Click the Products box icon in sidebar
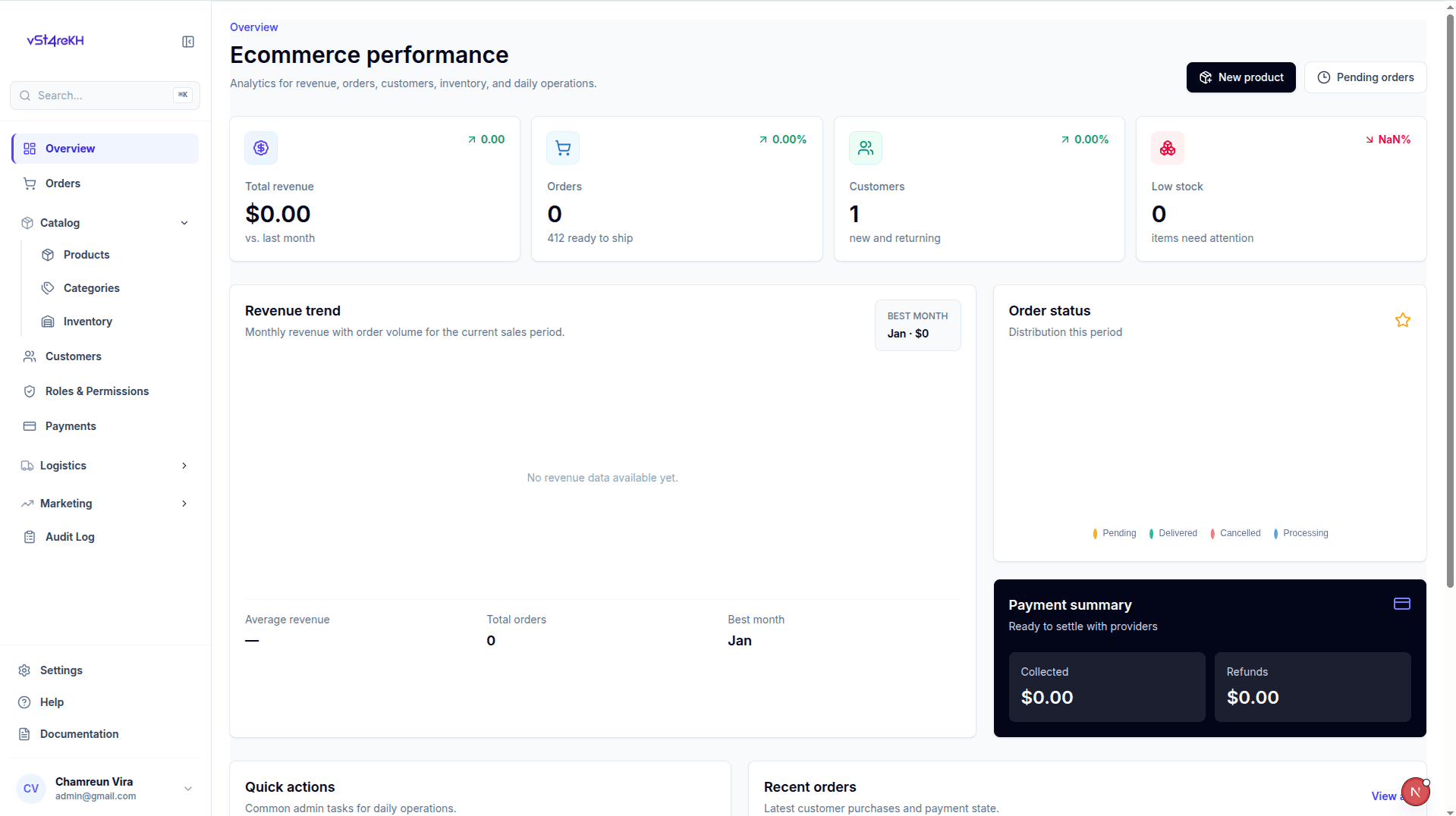 tap(48, 255)
